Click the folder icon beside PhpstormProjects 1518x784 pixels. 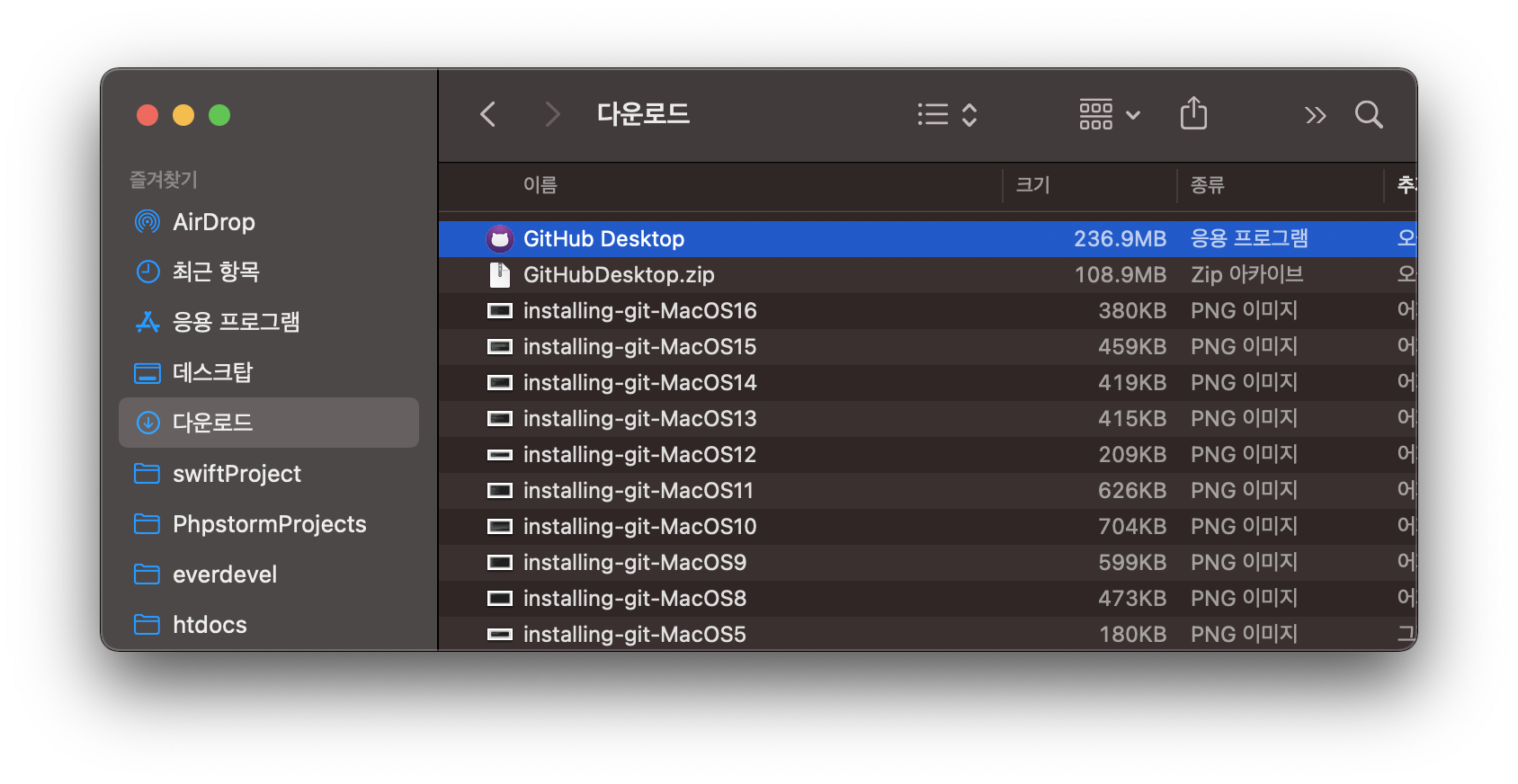[147, 523]
